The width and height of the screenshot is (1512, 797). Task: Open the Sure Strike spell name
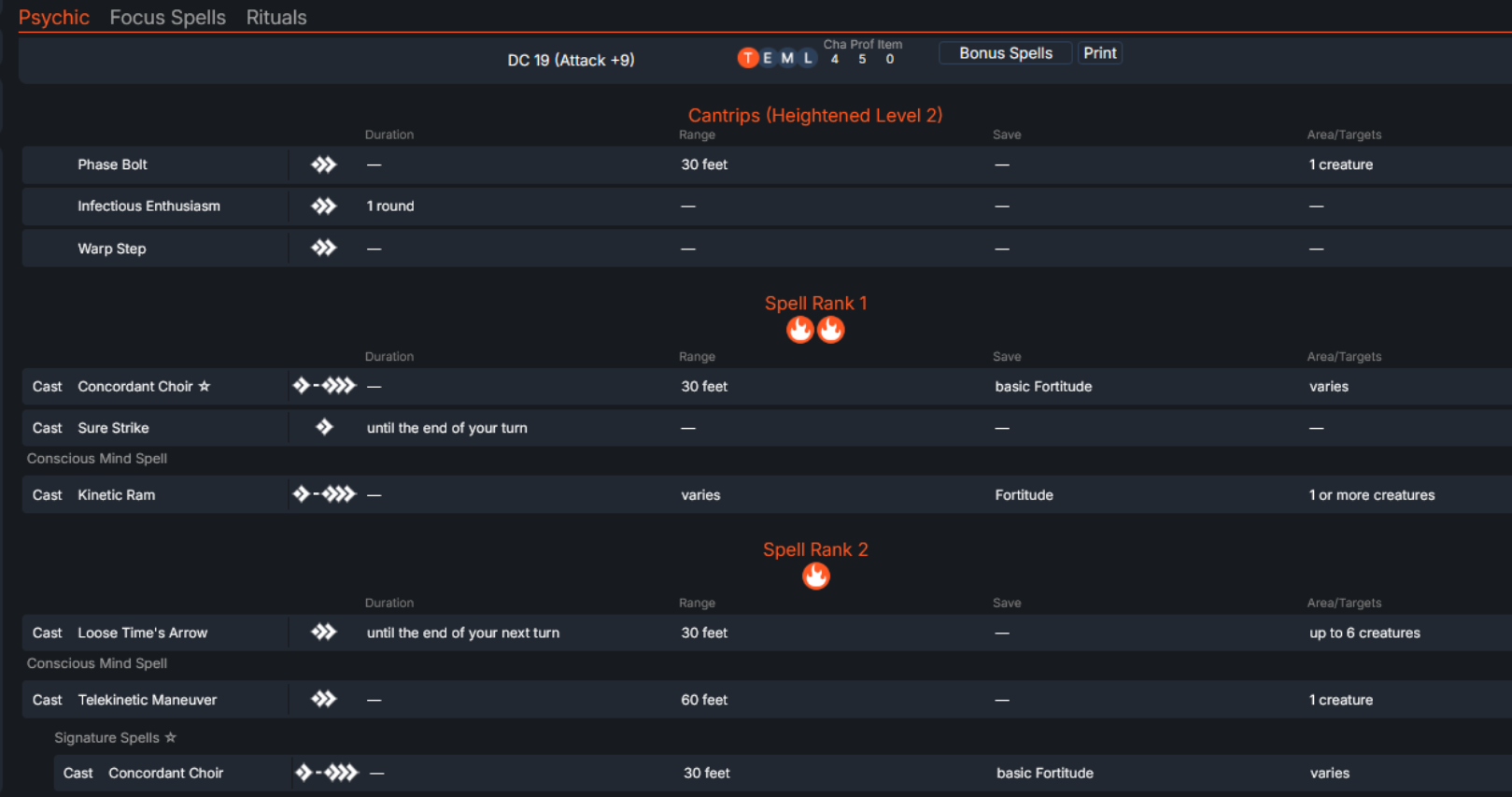(x=114, y=428)
